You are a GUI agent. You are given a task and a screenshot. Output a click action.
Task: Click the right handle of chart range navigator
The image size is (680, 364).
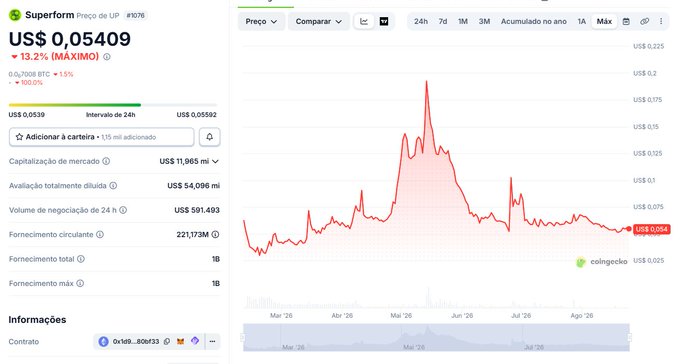coord(629,337)
